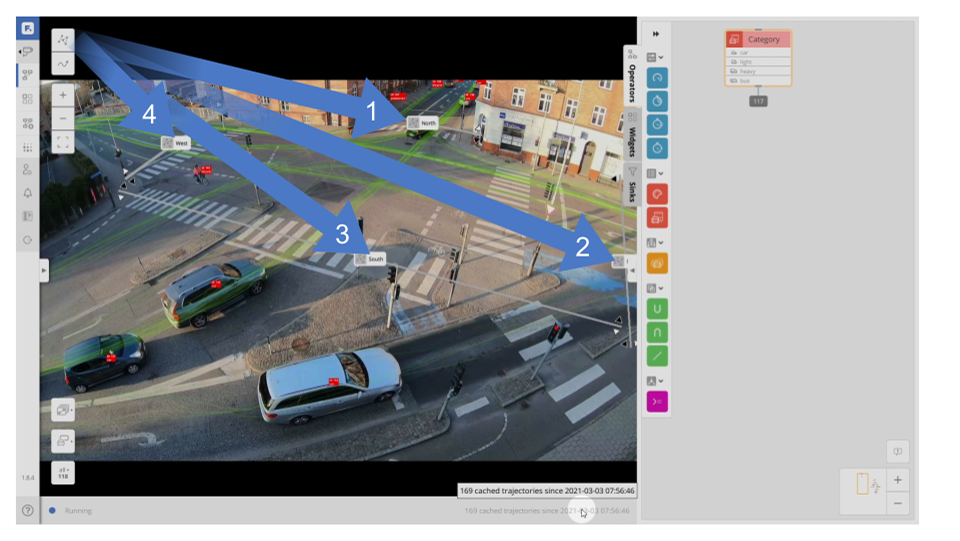960x541 pixels.
Task: Zoom in on the camera view
Action: pyautogui.click(x=63, y=95)
